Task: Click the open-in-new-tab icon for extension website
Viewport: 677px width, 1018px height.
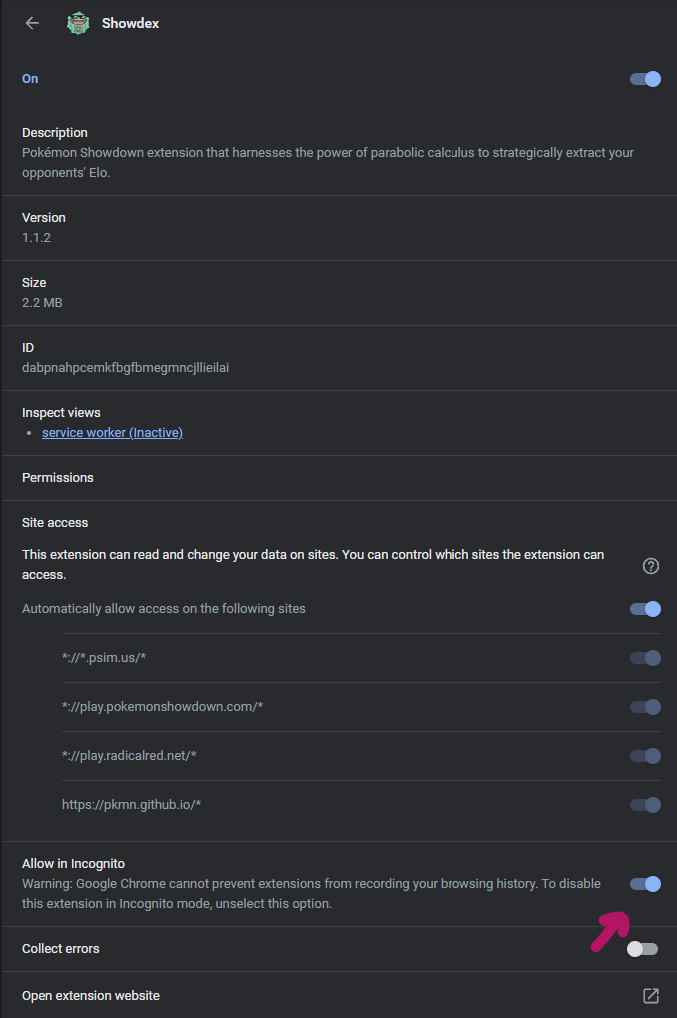Action: 650,995
